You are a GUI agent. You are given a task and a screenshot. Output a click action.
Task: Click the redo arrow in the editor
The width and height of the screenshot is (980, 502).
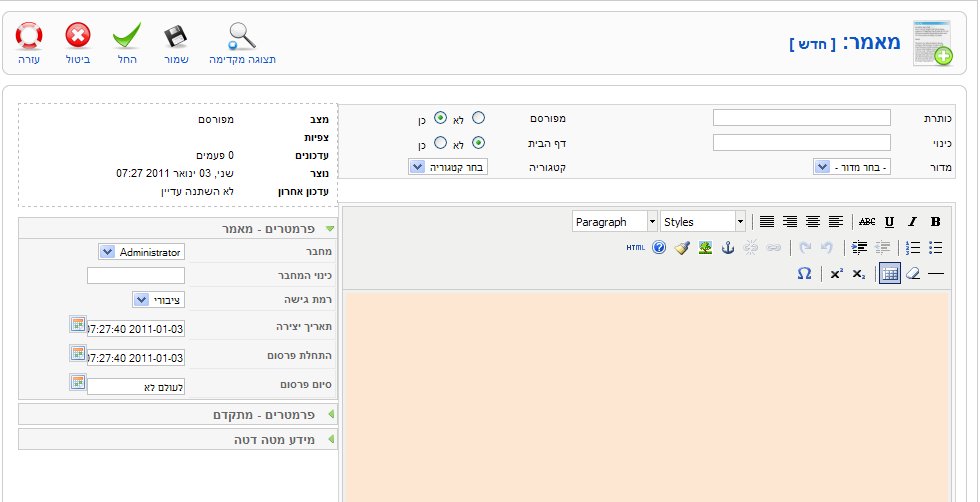coord(806,248)
